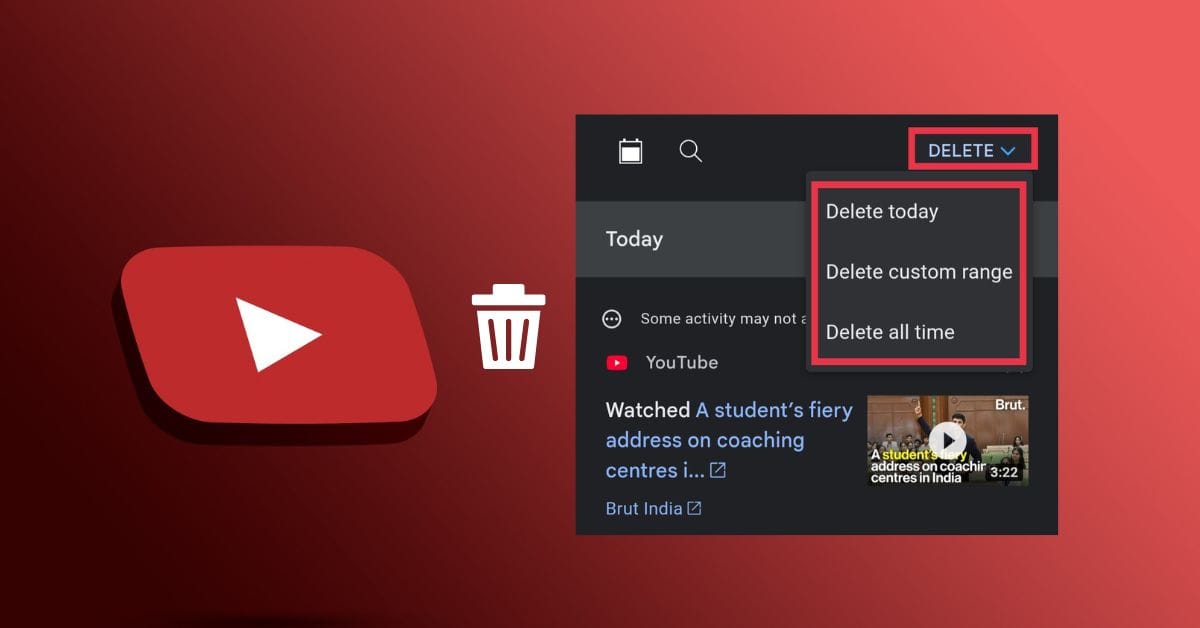1200x628 pixels.
Task: Select 'Delete custom range' option
Action: click(919, 272)
